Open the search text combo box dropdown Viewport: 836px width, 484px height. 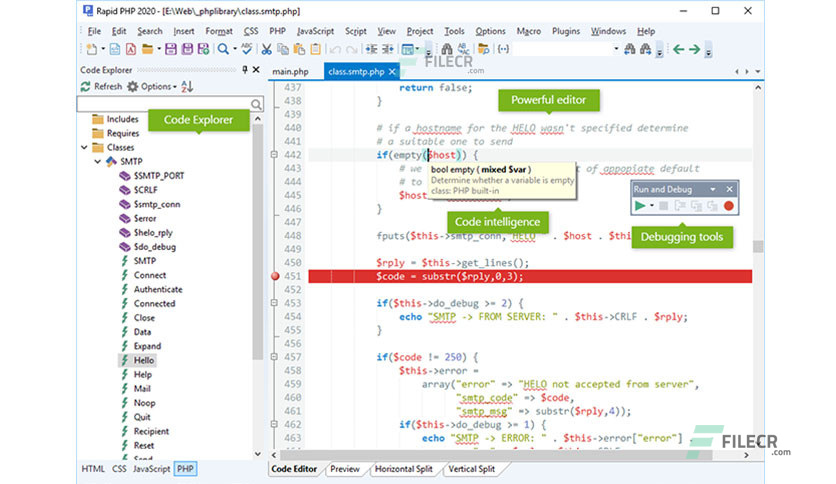pos(616,49)
